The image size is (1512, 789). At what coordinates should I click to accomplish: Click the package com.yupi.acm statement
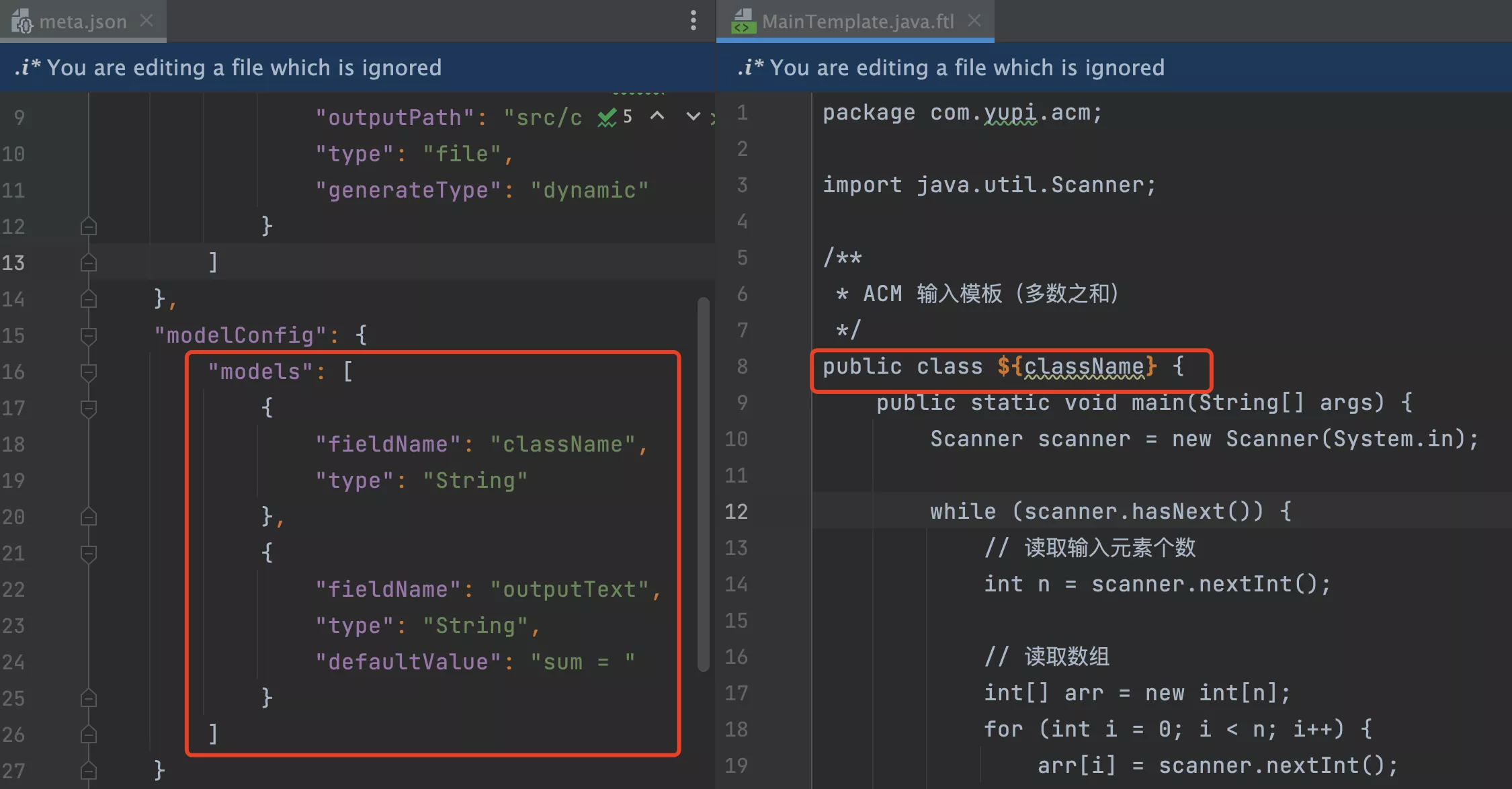click(x=962, y=113)
